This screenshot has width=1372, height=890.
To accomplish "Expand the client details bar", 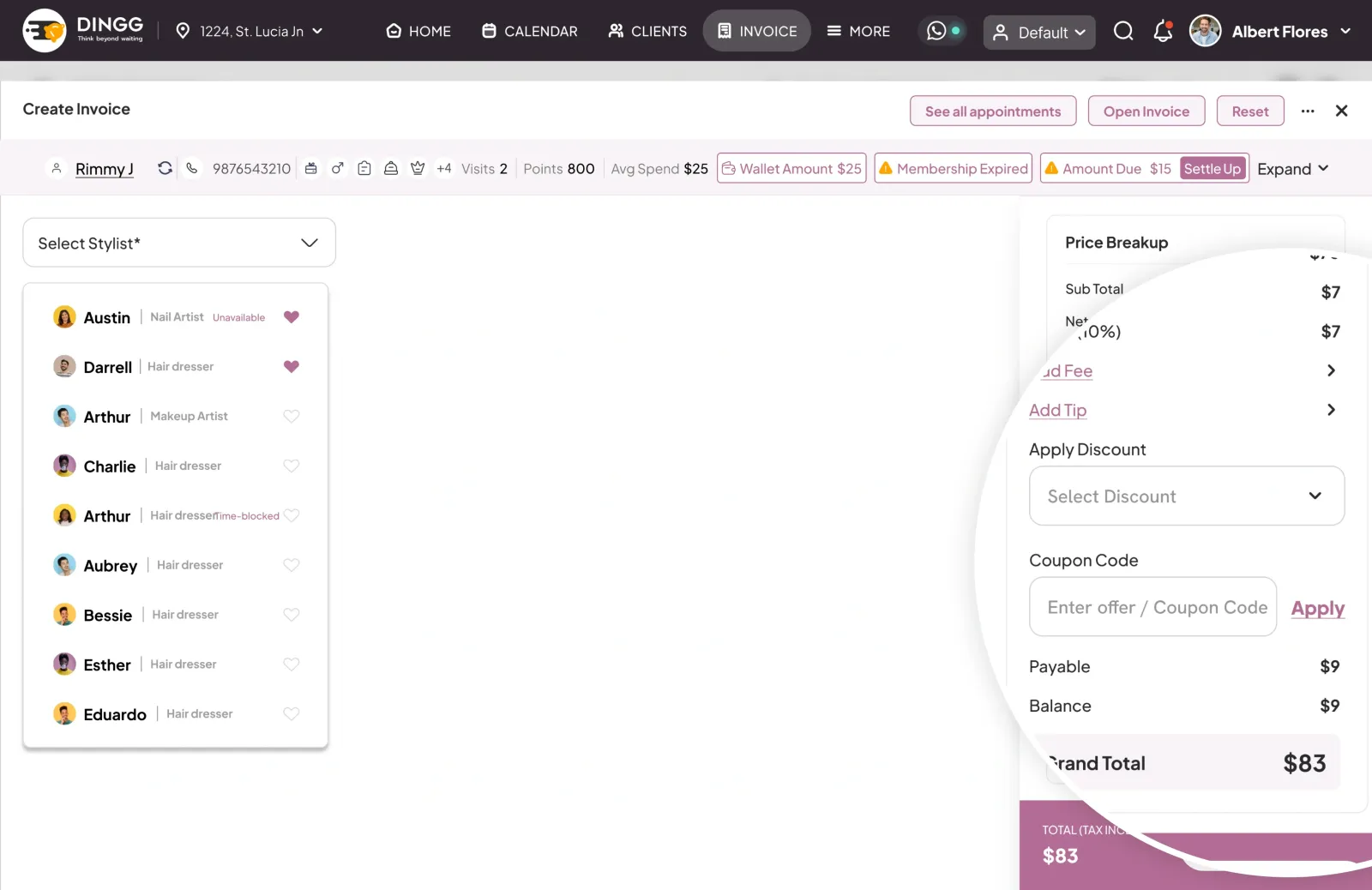I will pyautogui.click(x=1293, y=169).
